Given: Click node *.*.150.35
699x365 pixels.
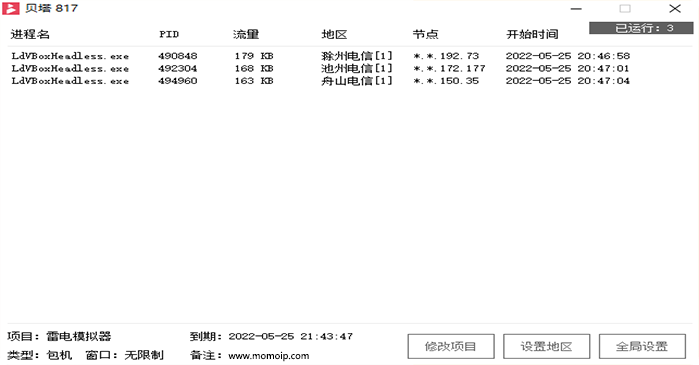Looking at the screenshot, I should (x=446, y=81).
